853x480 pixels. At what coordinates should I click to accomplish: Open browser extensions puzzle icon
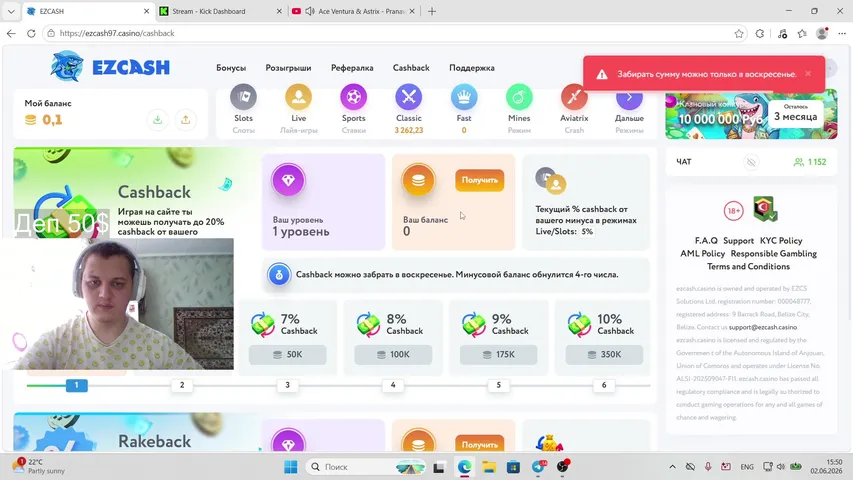coord(760,34)
